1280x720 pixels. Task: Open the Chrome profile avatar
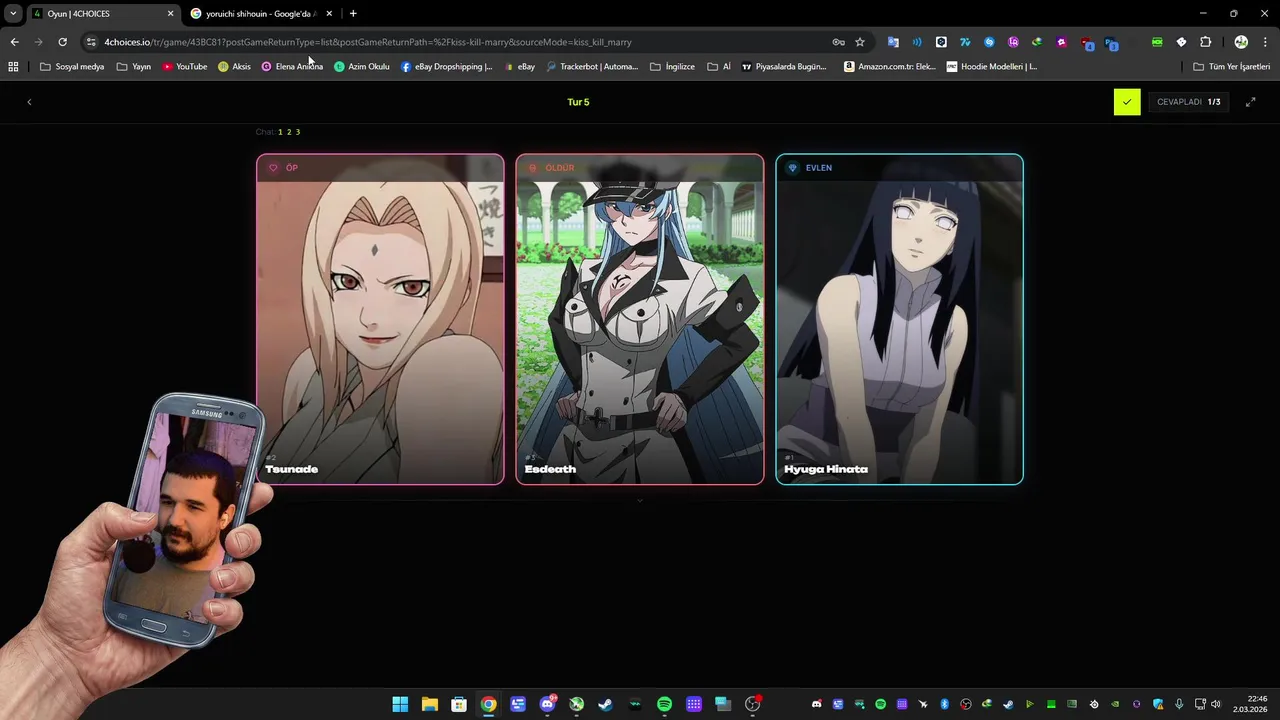(1241, 42)
